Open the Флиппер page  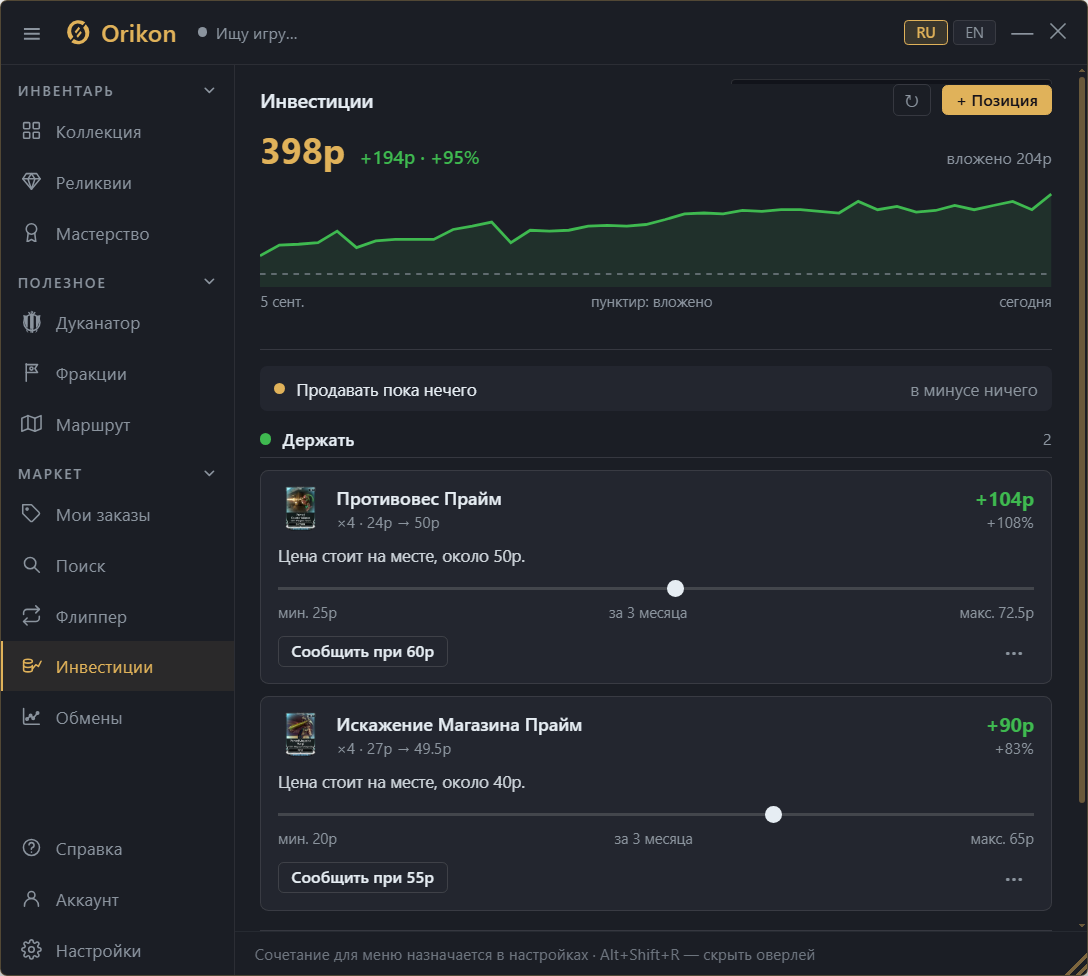click(x=117, y=617)
